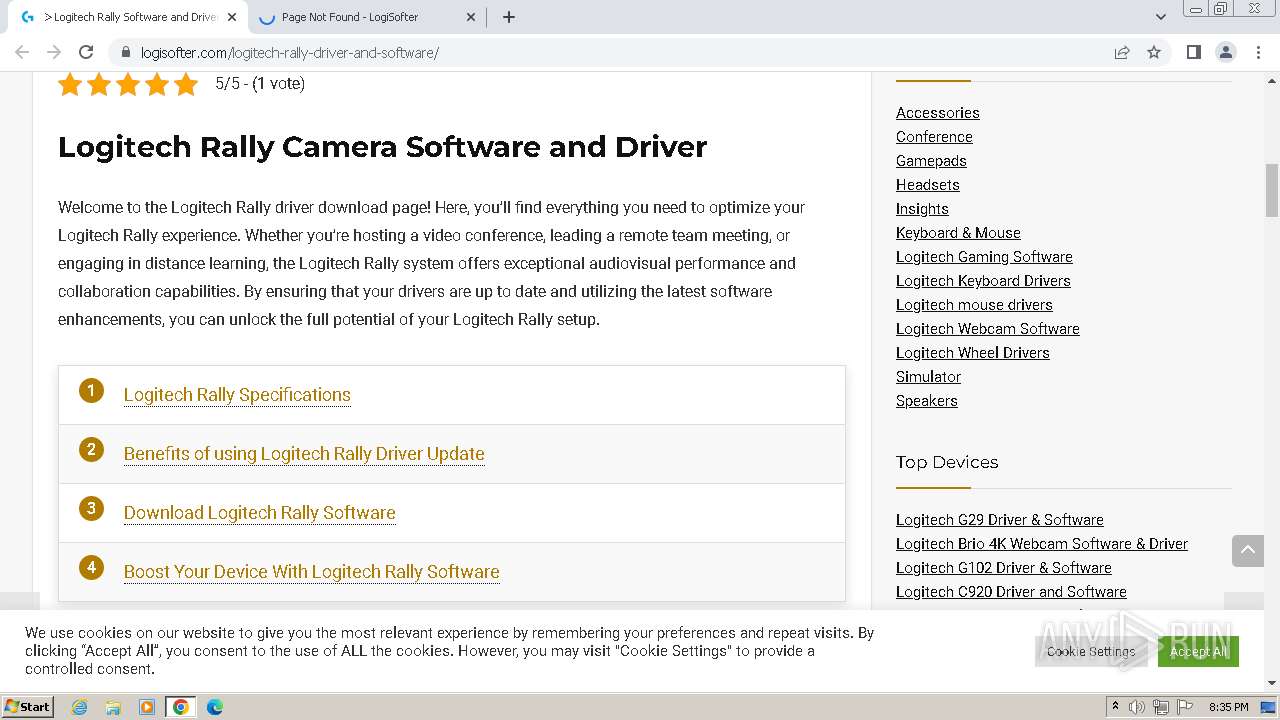Browse the Speakers category
This screenshot has width=1280, height=720.
pyautogui.click(x=926, y=401)
